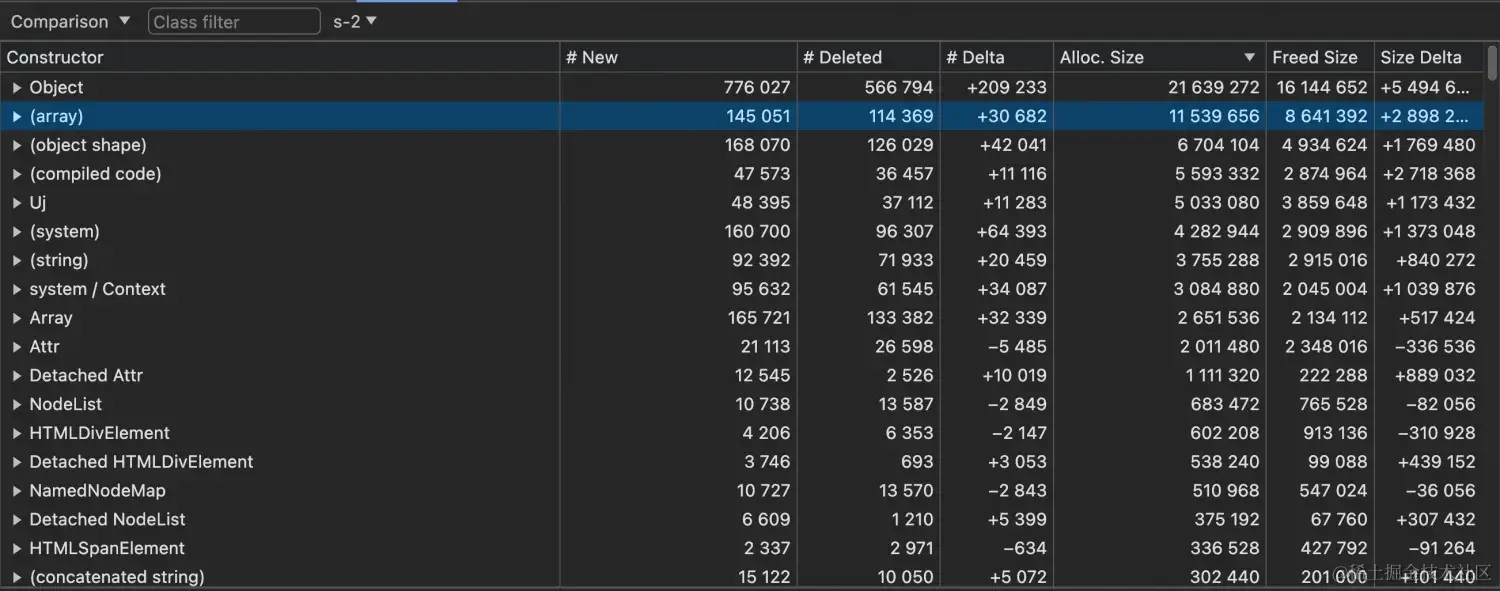Image resolution: width=1500 pixels, height=591 pixels.
Task: Click the Class filter input field
Action: pyautogui.click(x=234, y=21)
